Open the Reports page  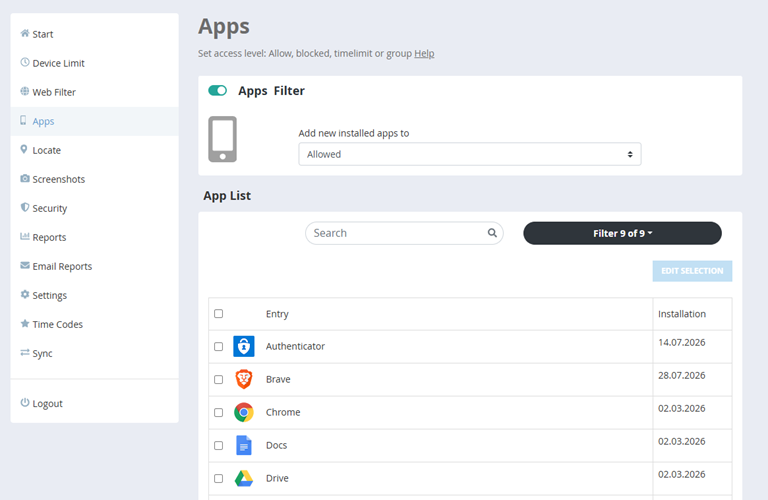94,237
